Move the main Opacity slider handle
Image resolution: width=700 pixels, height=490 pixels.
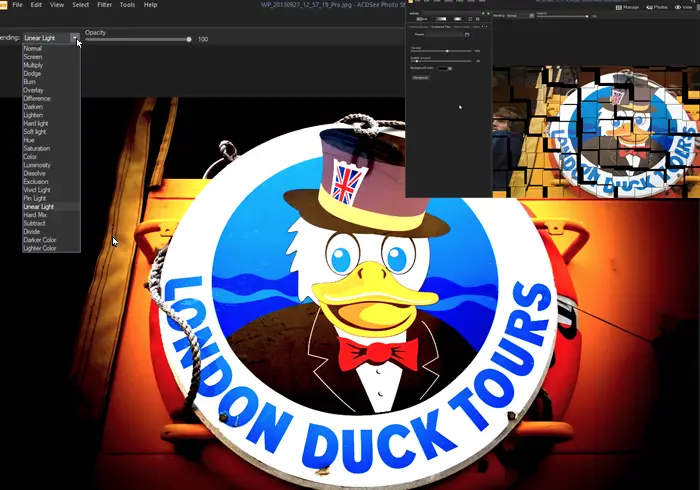[189, 39]
